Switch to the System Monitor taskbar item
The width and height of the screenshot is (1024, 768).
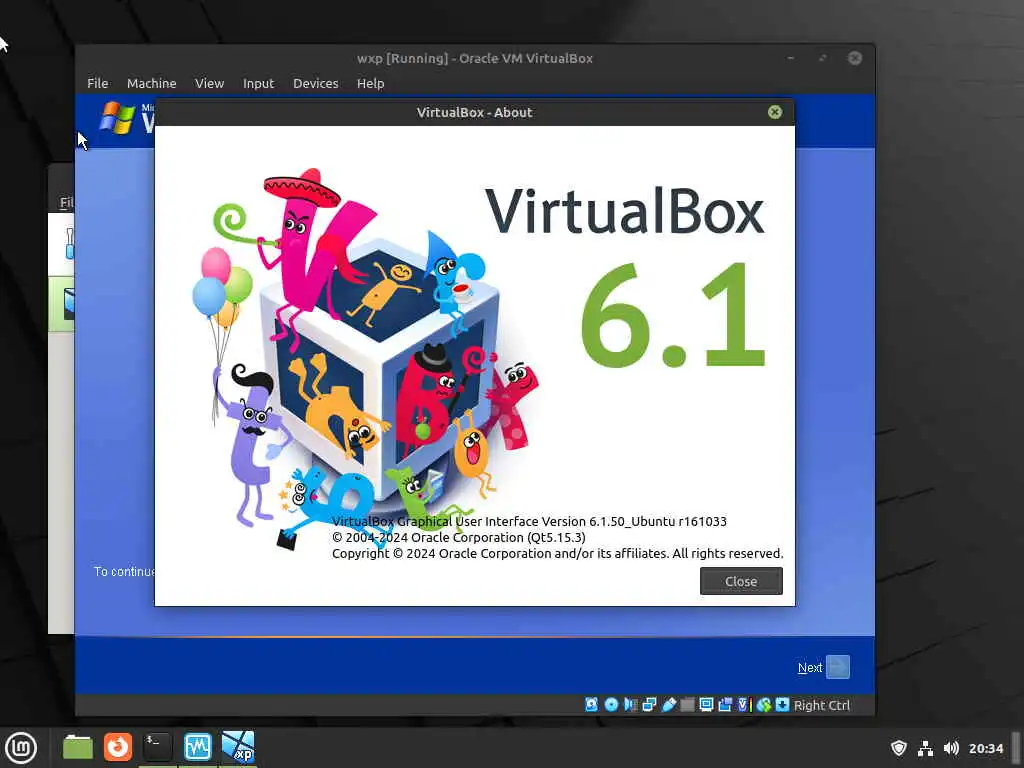coord(198,747)
